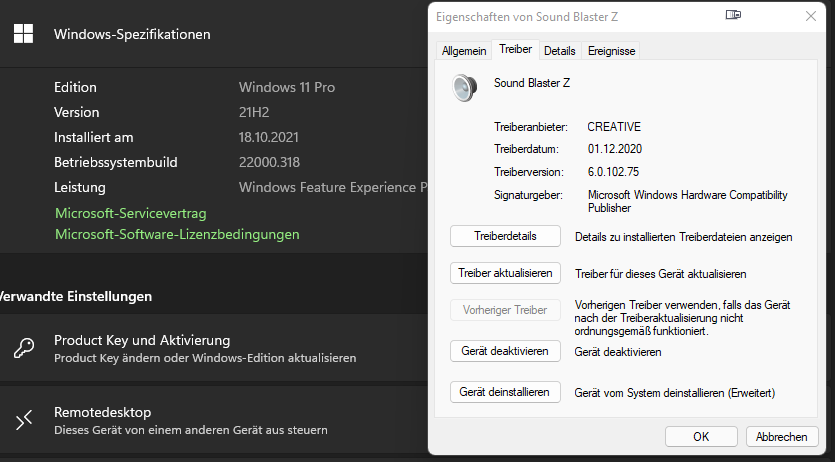Click the Treiberdatum label
Viewport: 835px width, 462px height.
click(x=526, y=149)
